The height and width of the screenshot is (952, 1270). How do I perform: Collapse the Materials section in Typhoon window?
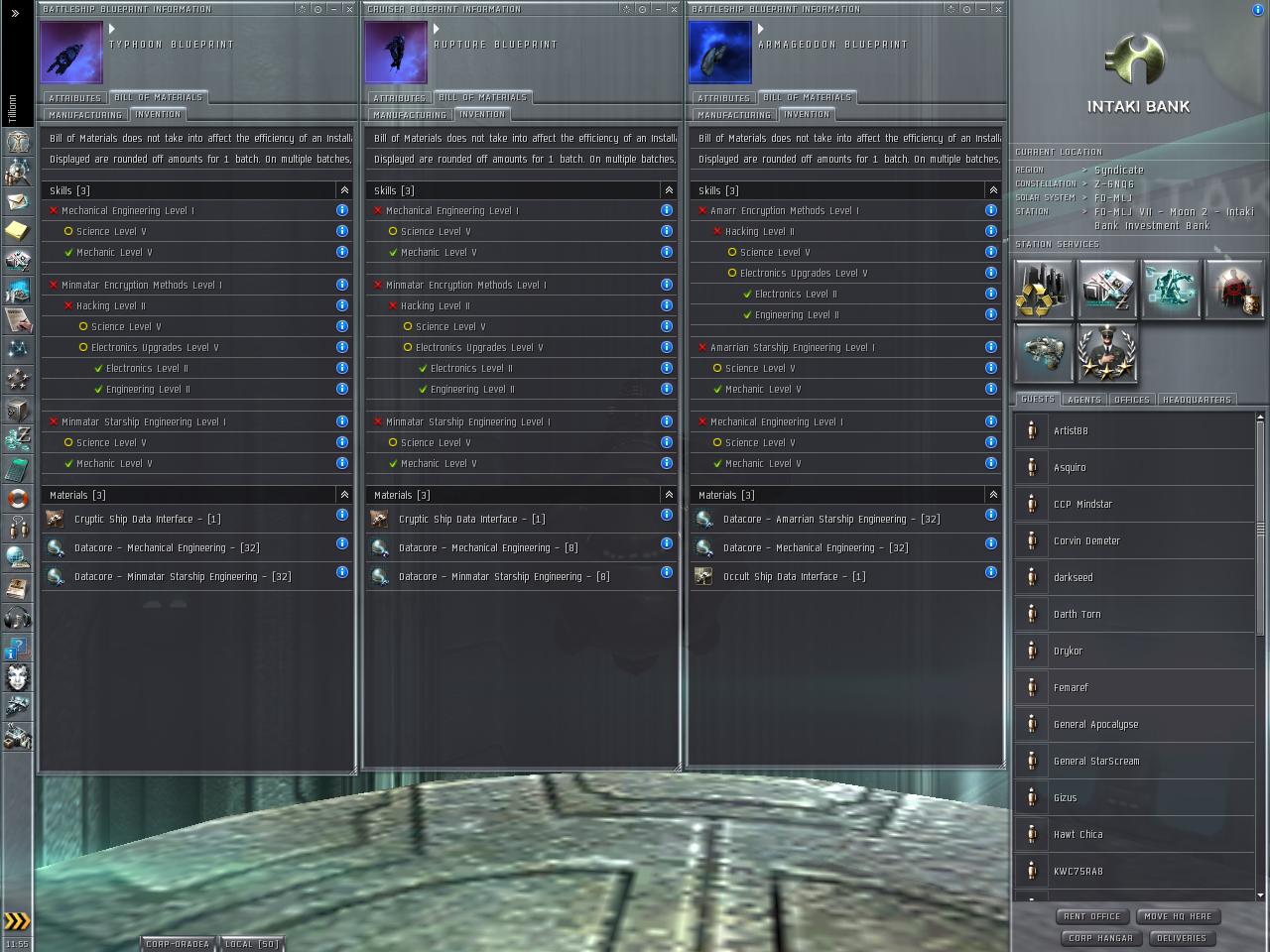pos(344,495)
